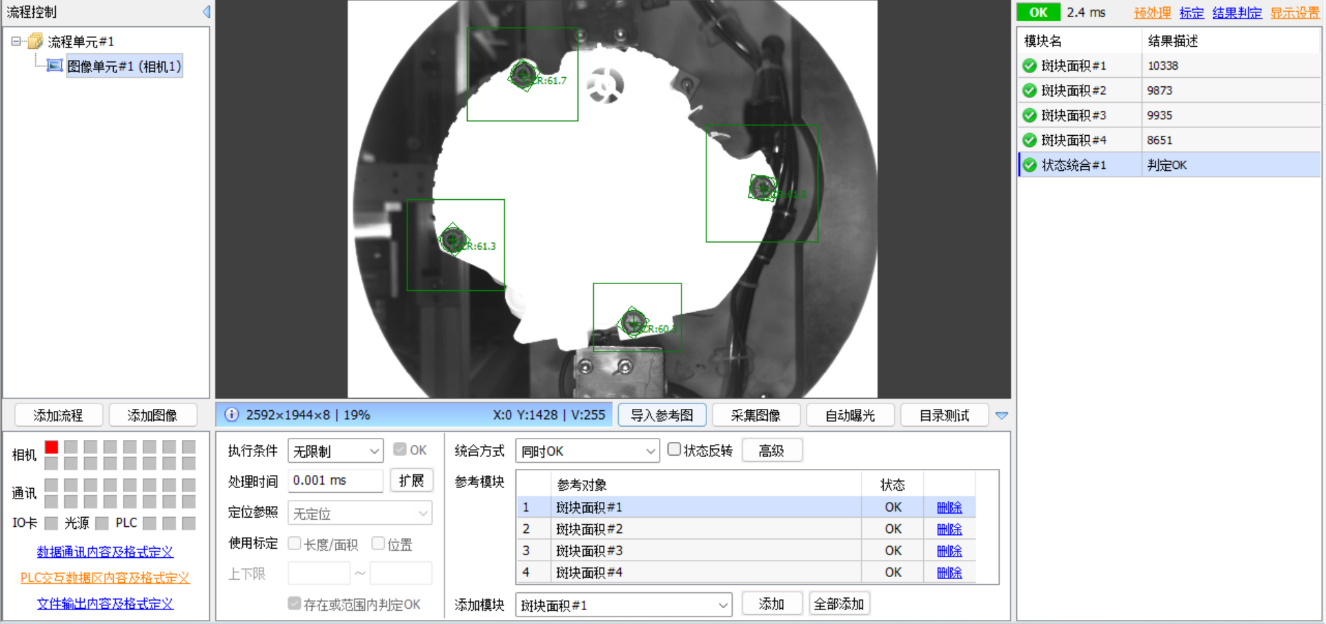Click the 模块名 column header
This screenshot has width=1326, height=624.
coord(1079,41)
